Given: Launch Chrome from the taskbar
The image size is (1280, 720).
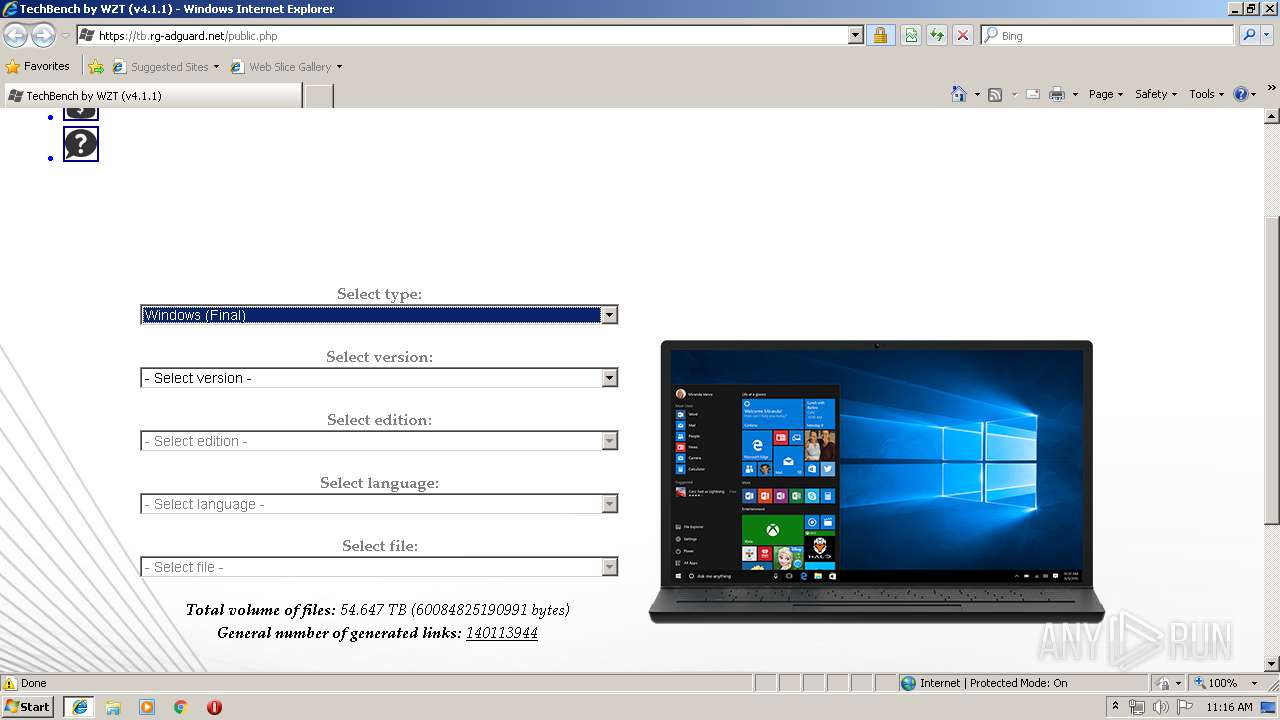Looking at the screenshot, I should (x=181, y=707).
